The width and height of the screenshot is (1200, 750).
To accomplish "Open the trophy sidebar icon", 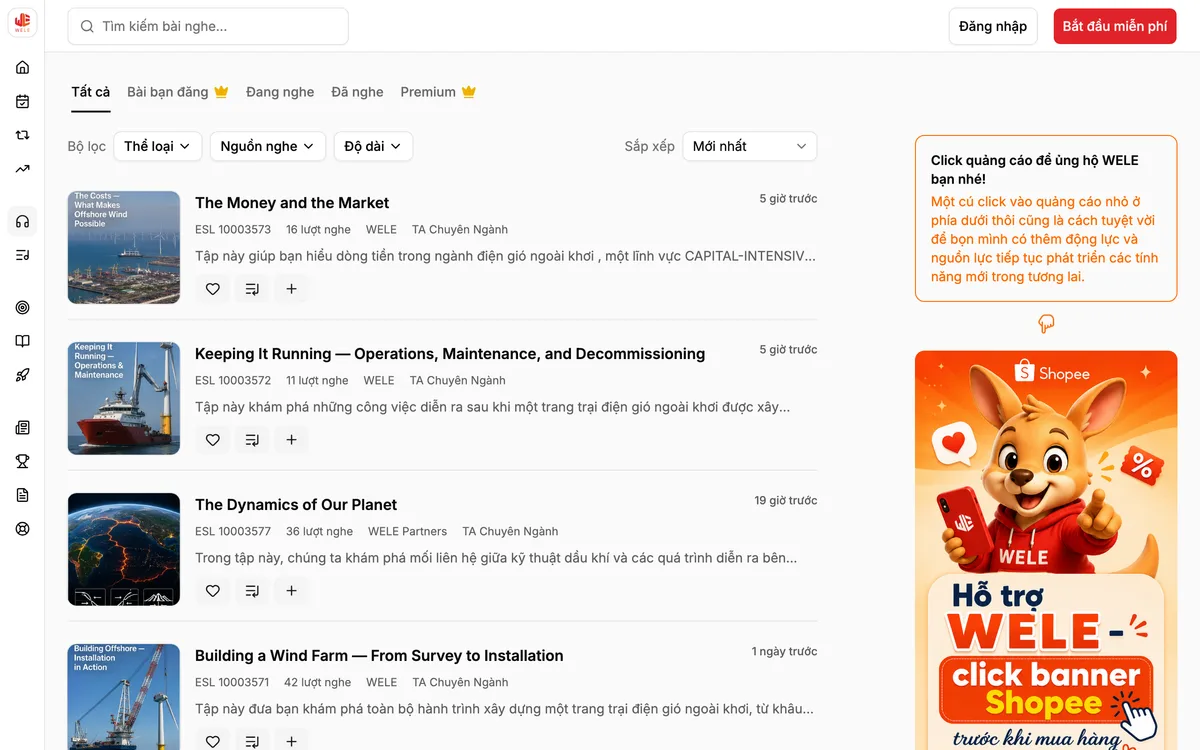I will [22, 461].
